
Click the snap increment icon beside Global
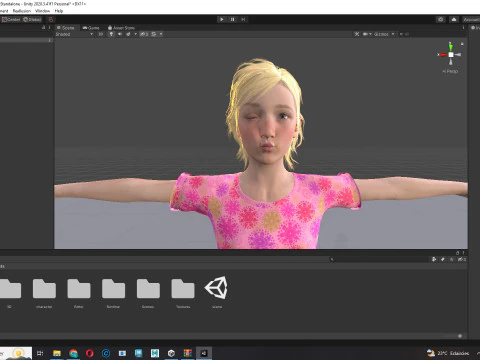51,19
